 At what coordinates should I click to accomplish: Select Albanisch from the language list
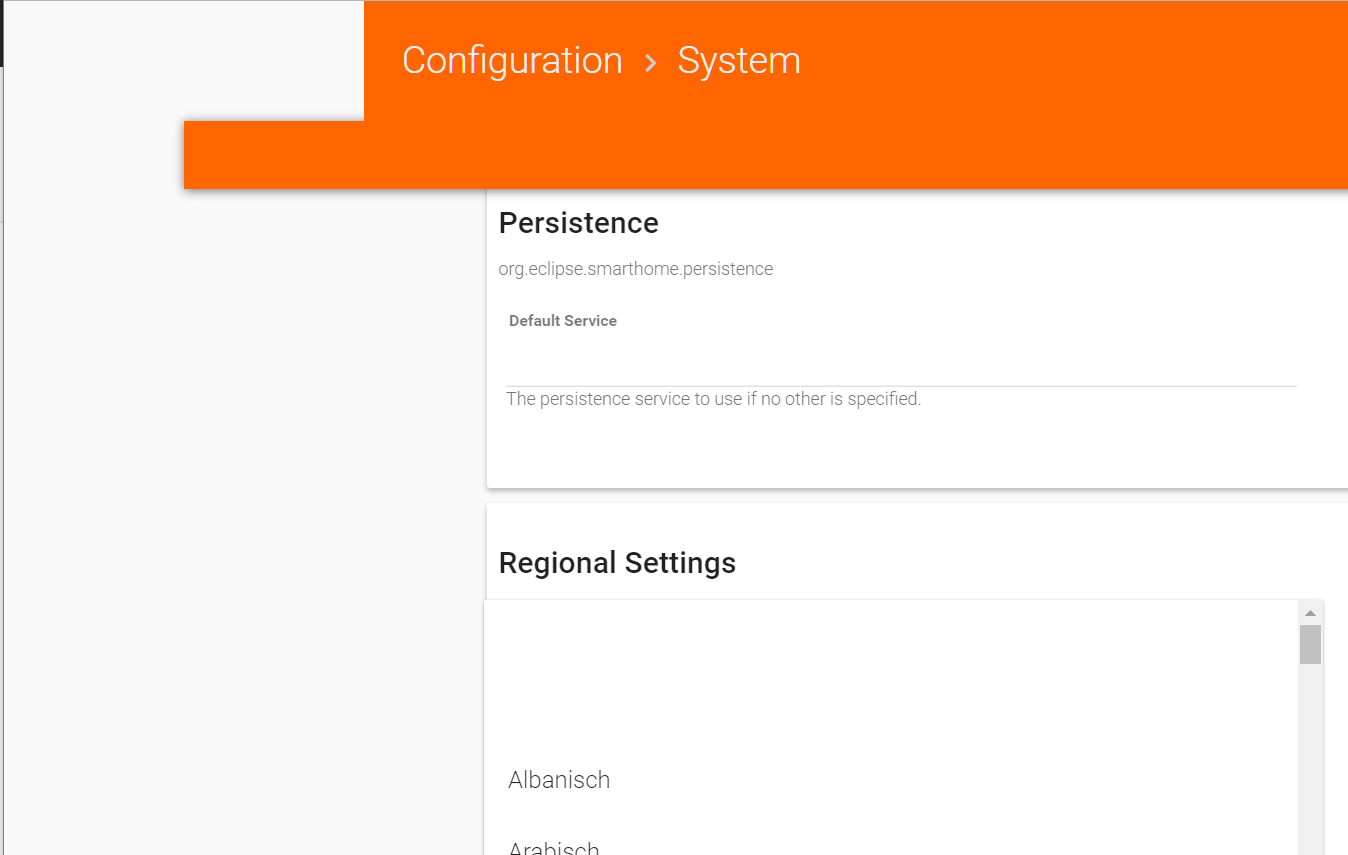559,780
